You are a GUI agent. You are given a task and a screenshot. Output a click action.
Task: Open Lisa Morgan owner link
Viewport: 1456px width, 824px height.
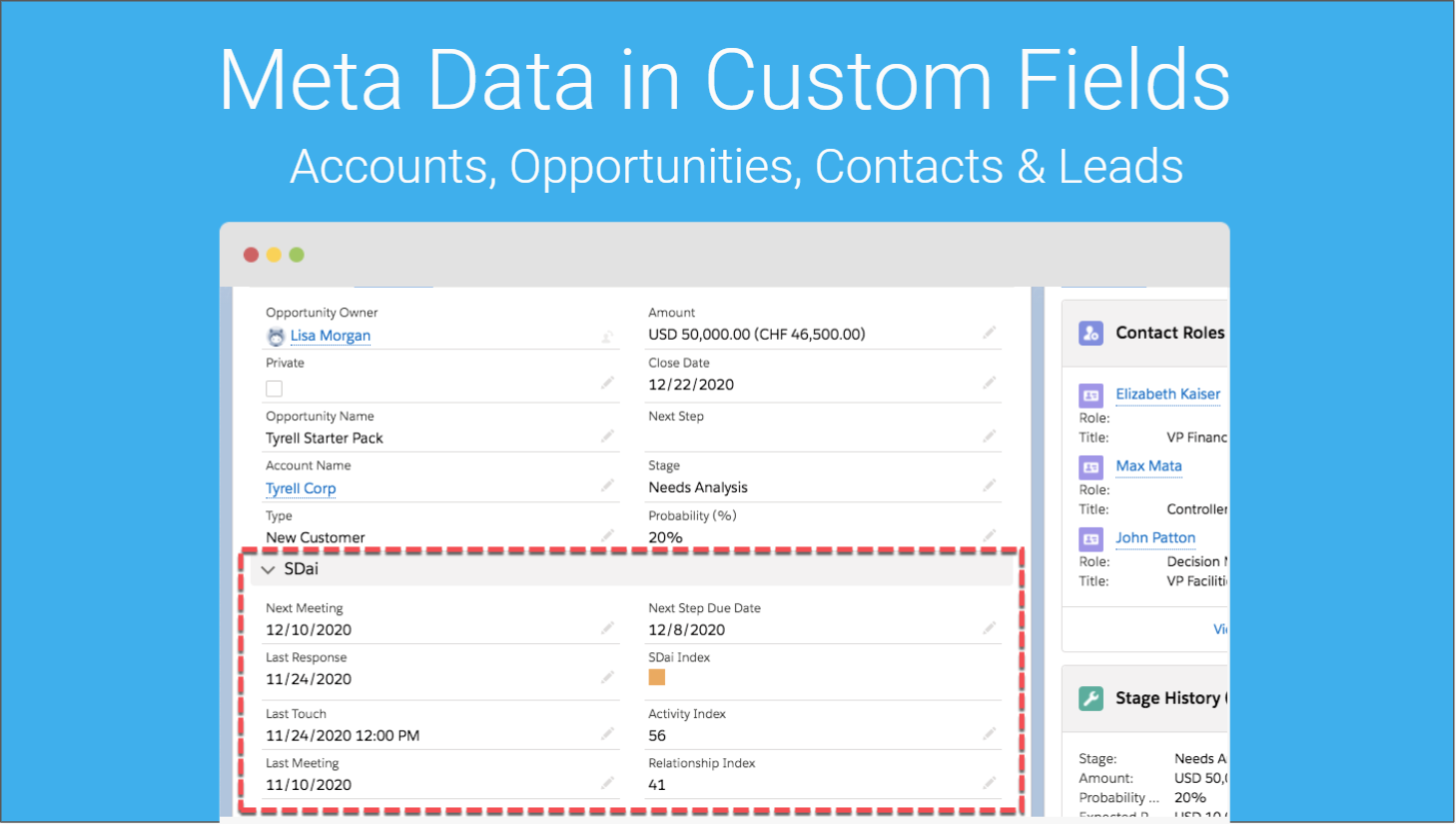click(331, 336)
